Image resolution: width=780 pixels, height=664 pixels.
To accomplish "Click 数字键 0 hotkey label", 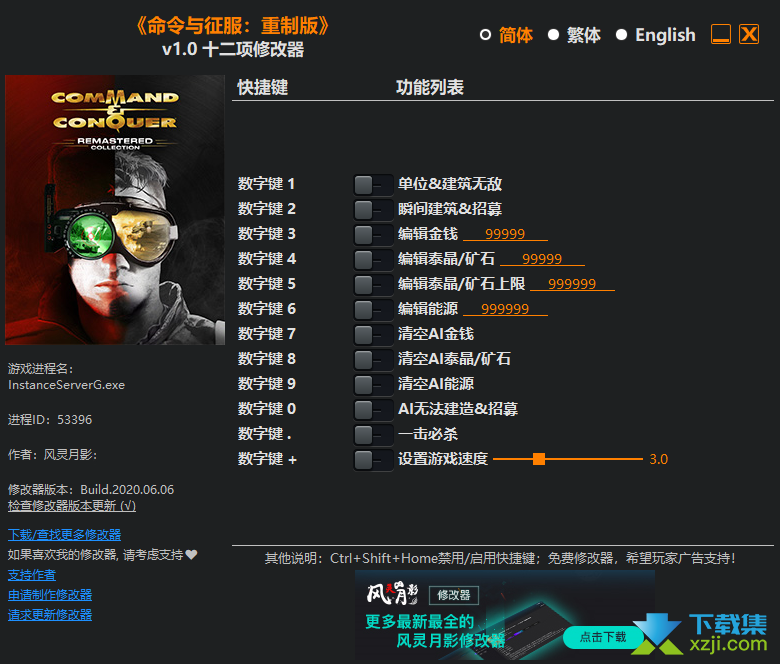I will pos(267,409).
